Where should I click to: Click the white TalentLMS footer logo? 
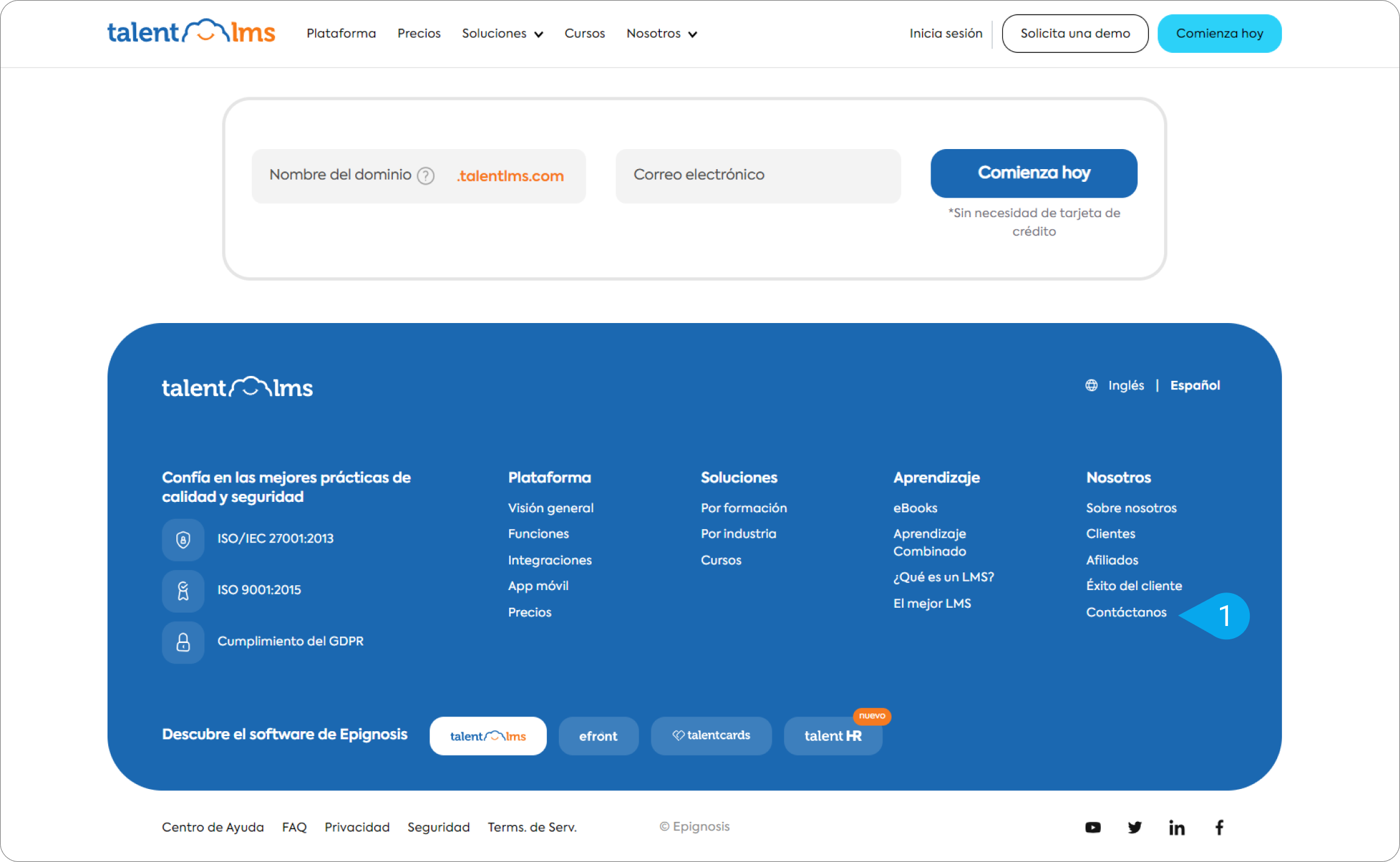pos(237,387)
